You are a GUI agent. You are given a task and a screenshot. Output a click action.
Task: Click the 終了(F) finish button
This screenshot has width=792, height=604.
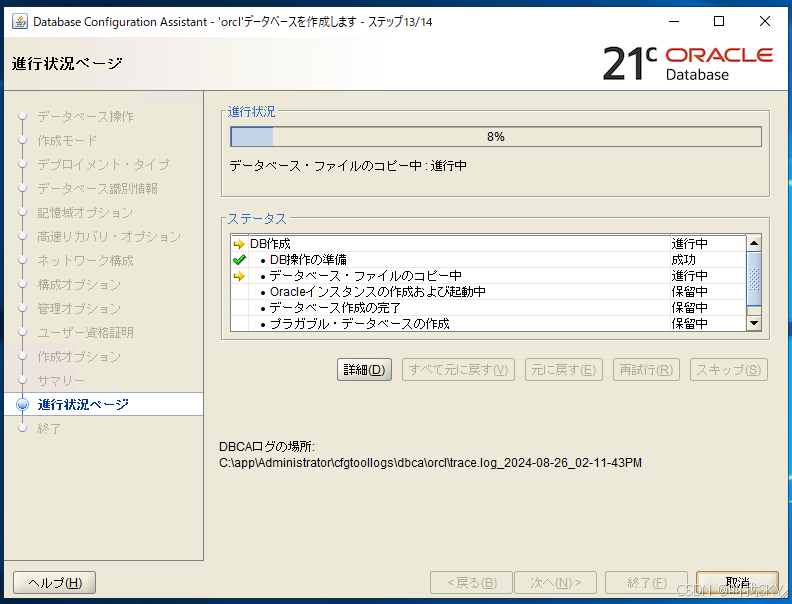(647, 583)
